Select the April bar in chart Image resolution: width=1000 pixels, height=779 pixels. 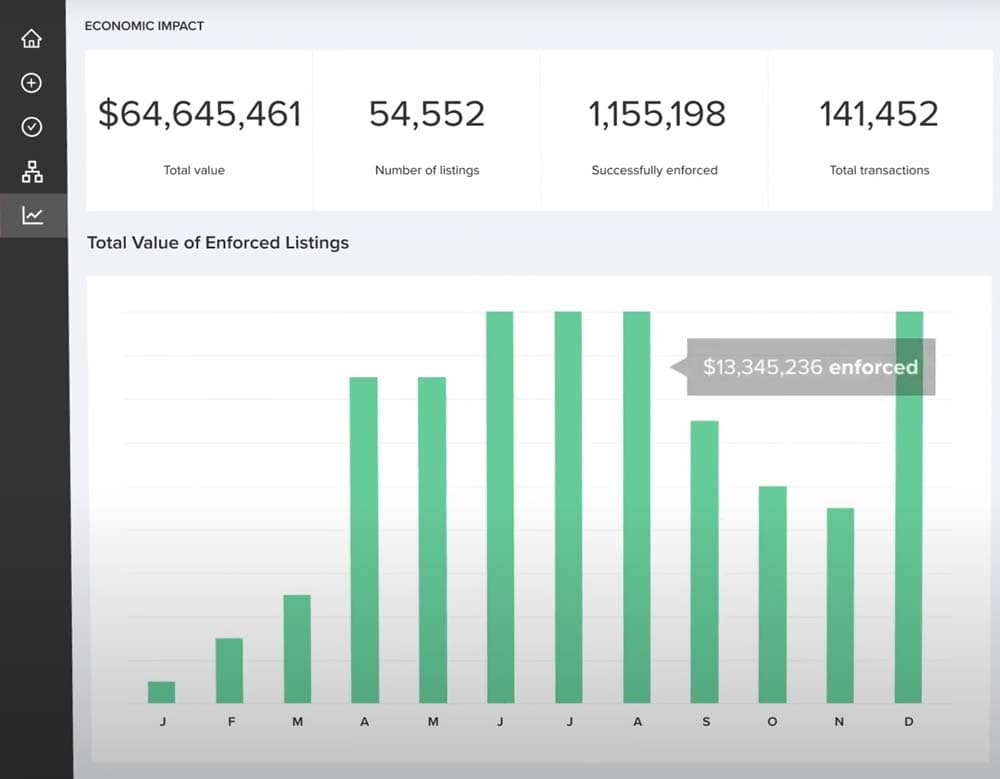(x=364, y=540)
